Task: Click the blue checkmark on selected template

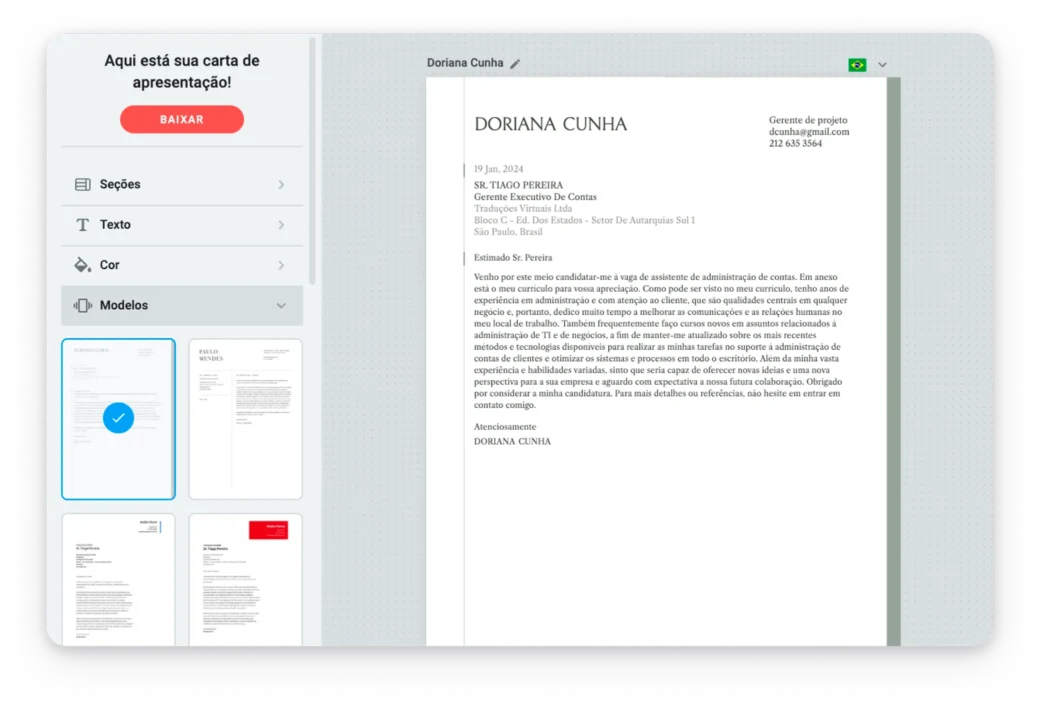Action: coord(118,418)
